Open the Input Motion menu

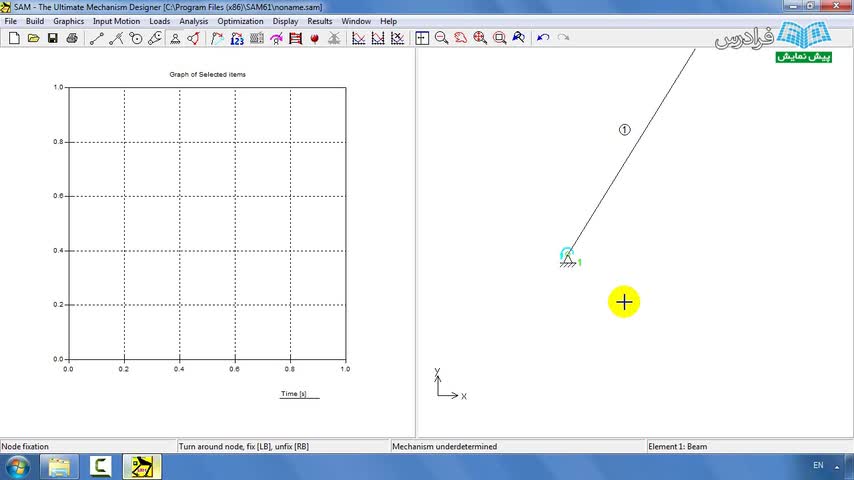click(x=117, y=21)
